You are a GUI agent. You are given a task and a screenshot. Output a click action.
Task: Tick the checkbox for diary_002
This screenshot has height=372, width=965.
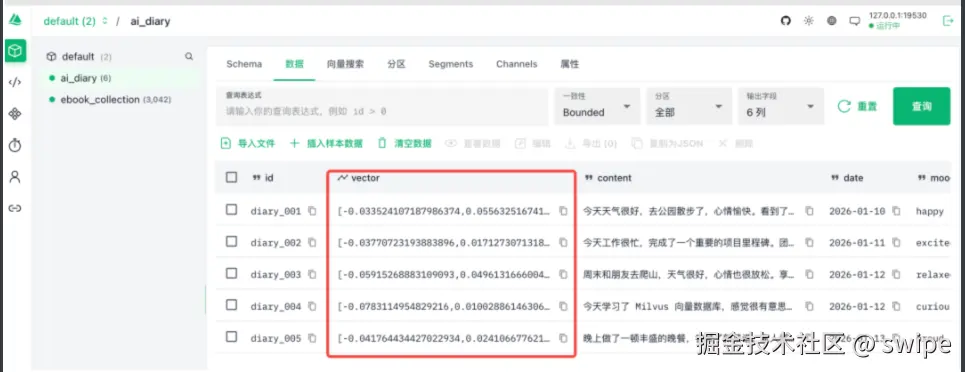click(231, 241)
